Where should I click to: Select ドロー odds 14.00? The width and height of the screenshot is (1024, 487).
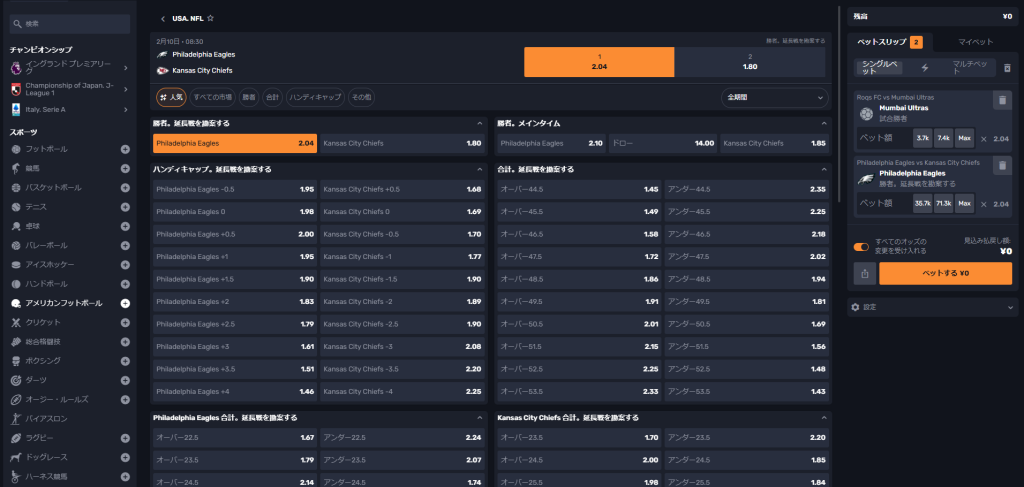coord(663,143)
